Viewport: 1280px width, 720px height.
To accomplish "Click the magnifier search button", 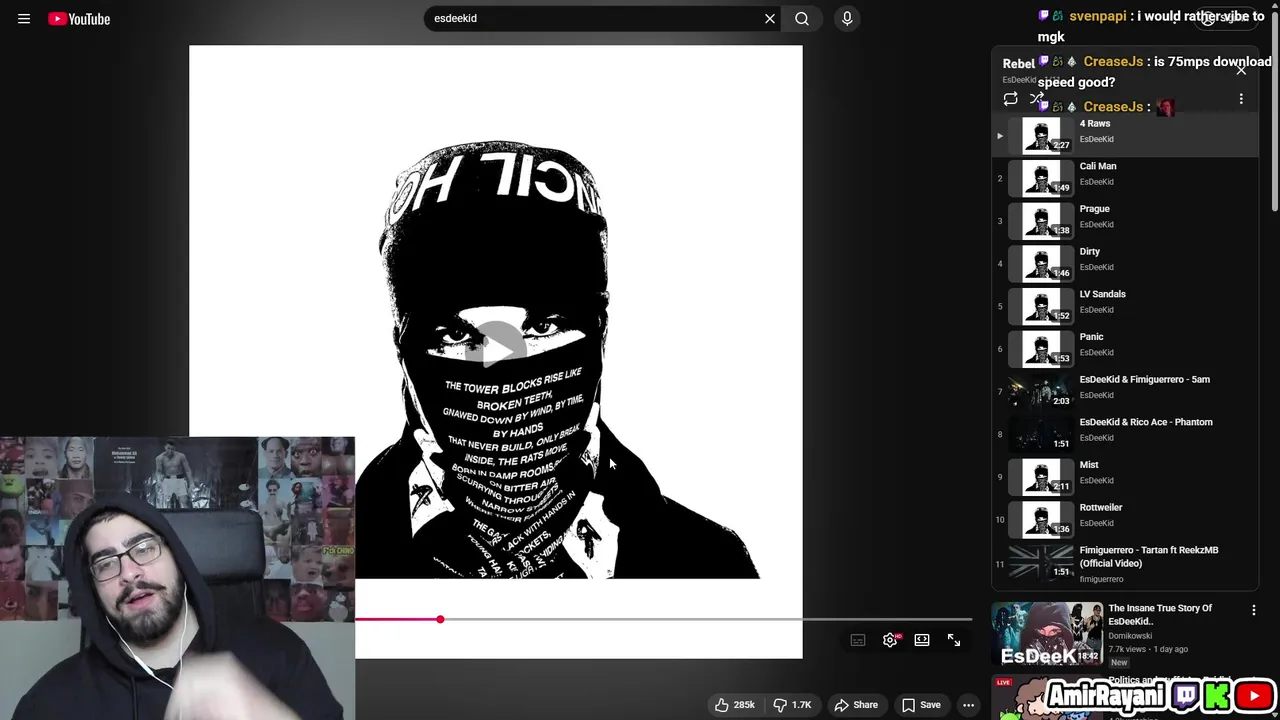I will click(x=802, y=18).
